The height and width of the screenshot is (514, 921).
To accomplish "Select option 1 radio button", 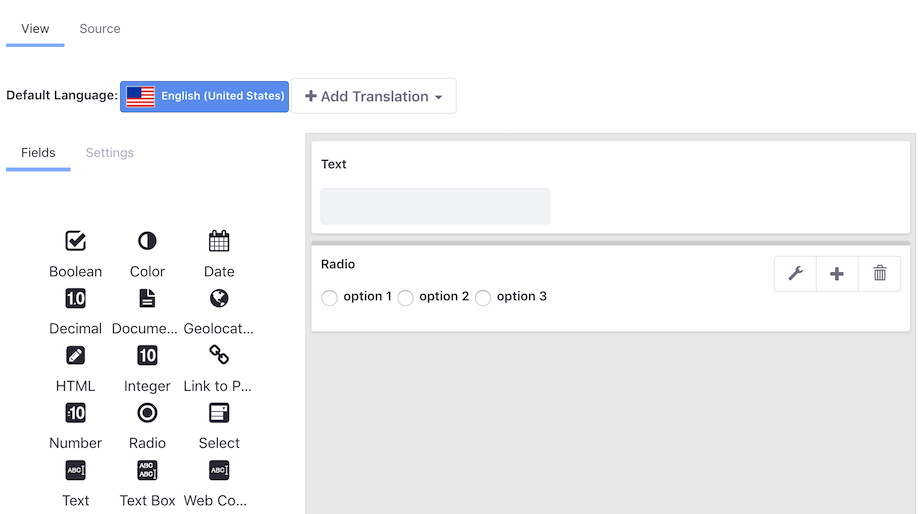I will point(330,298).
